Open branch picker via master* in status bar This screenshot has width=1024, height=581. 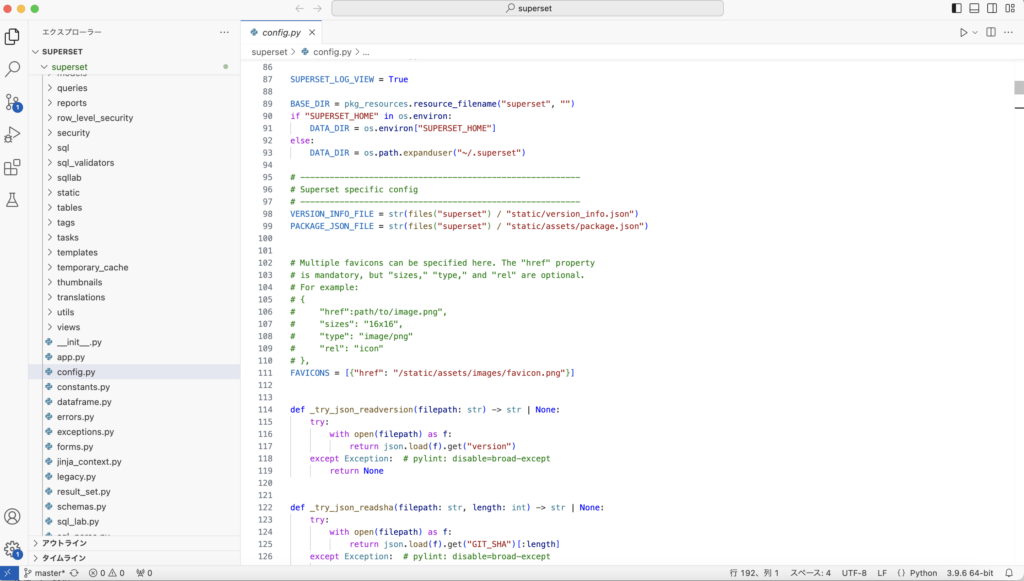tap(46, 572)
